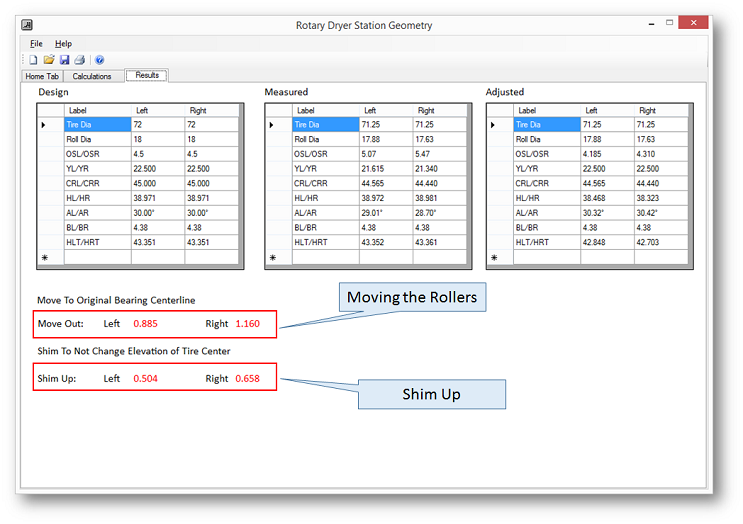Click Adjusted HL/HR left value 38.468
This screenshot has height=524, width=743.
607,198
